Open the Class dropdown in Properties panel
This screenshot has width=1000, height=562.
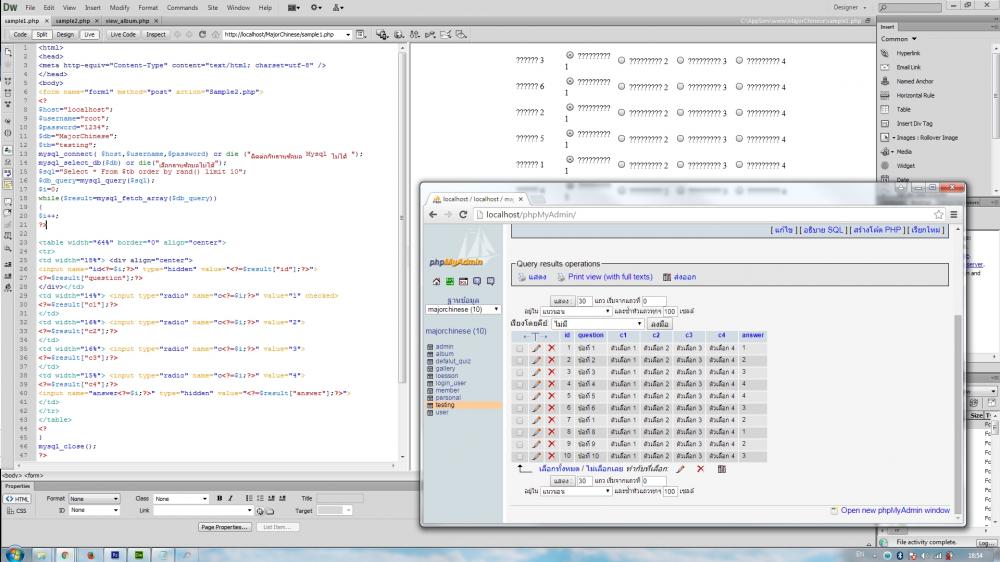(181, 498)
